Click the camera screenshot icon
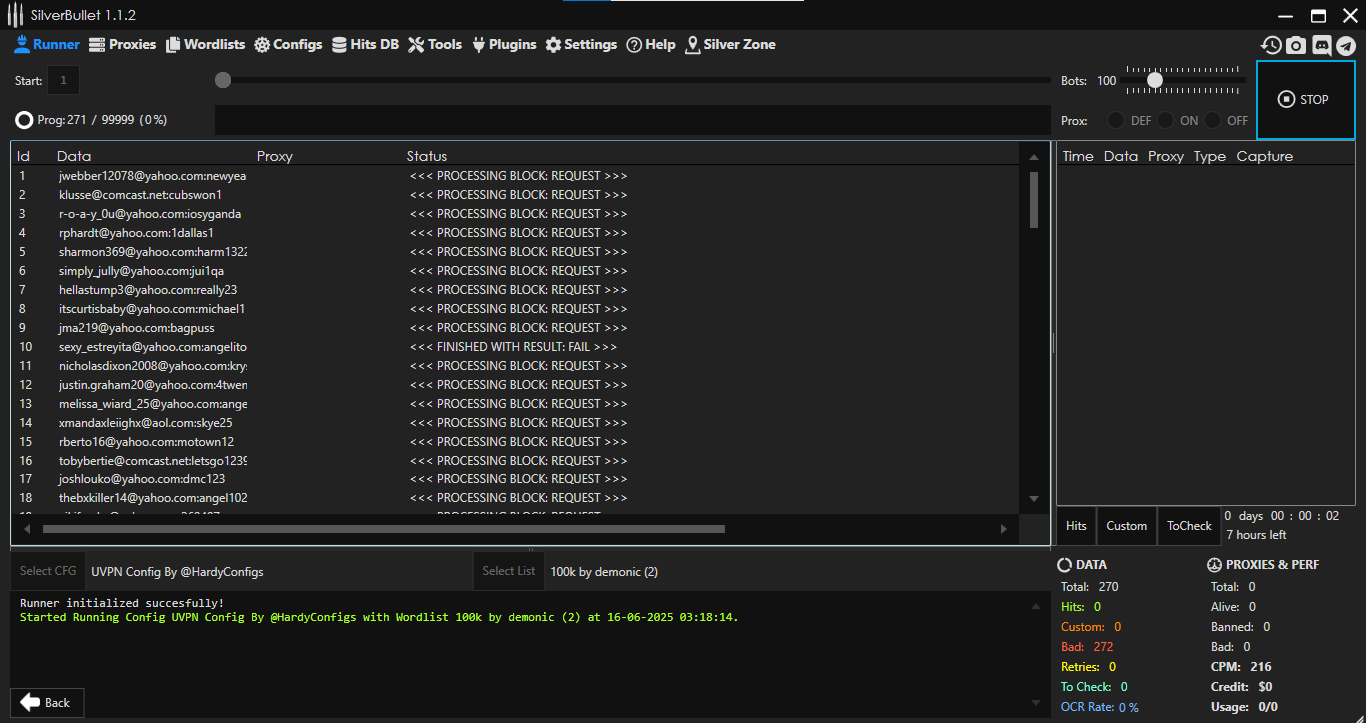Screen dimensions: 1366x723 pos(1296,45)
